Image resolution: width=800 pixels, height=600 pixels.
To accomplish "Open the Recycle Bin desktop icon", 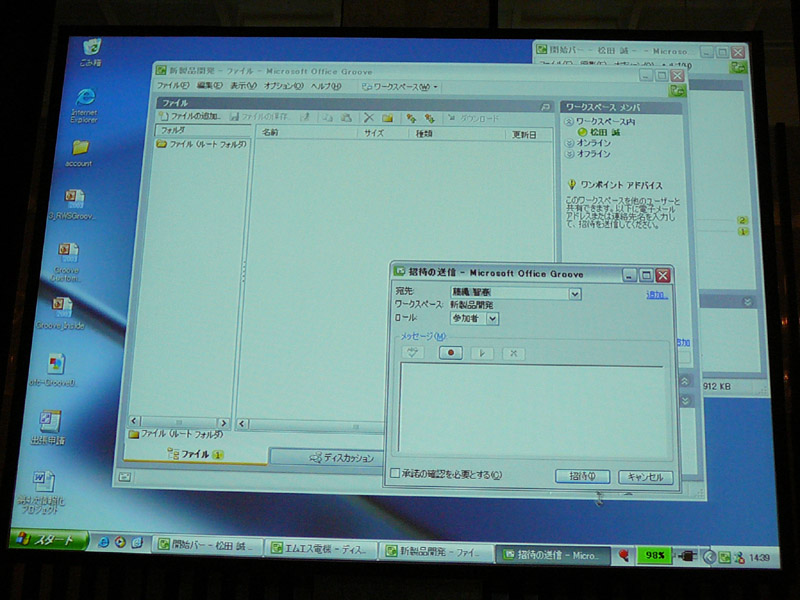I will coord(91,53).
